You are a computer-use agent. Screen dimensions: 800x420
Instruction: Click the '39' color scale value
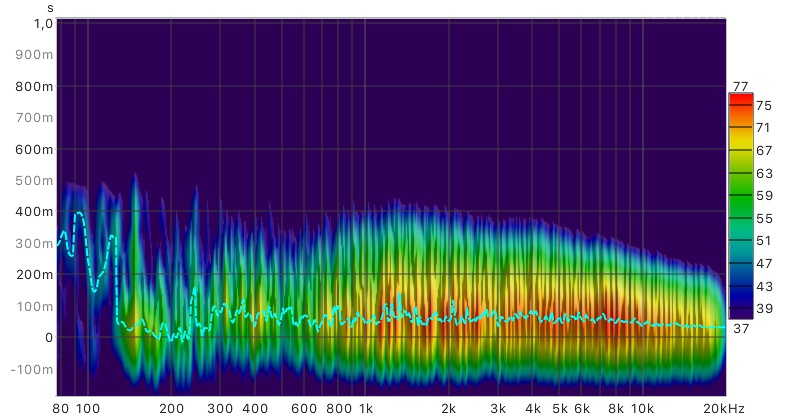(x=764, y=308)
